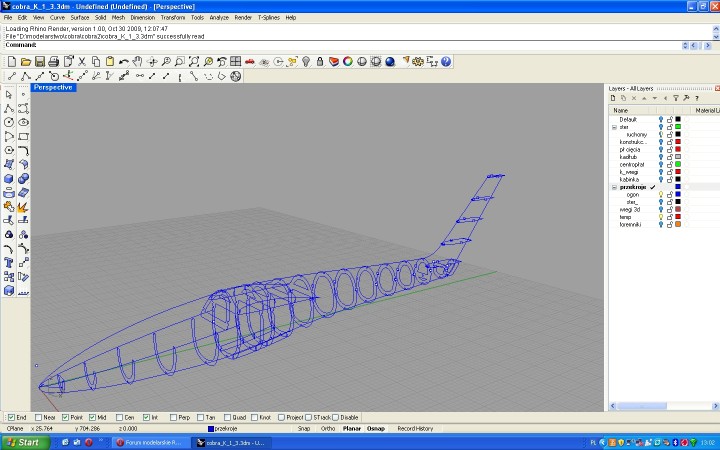Toggle the Point osnap checkbox
Image resolution: width=720 pixels, height=450 pixels.
pyautogui.click(x=66, y=417)
